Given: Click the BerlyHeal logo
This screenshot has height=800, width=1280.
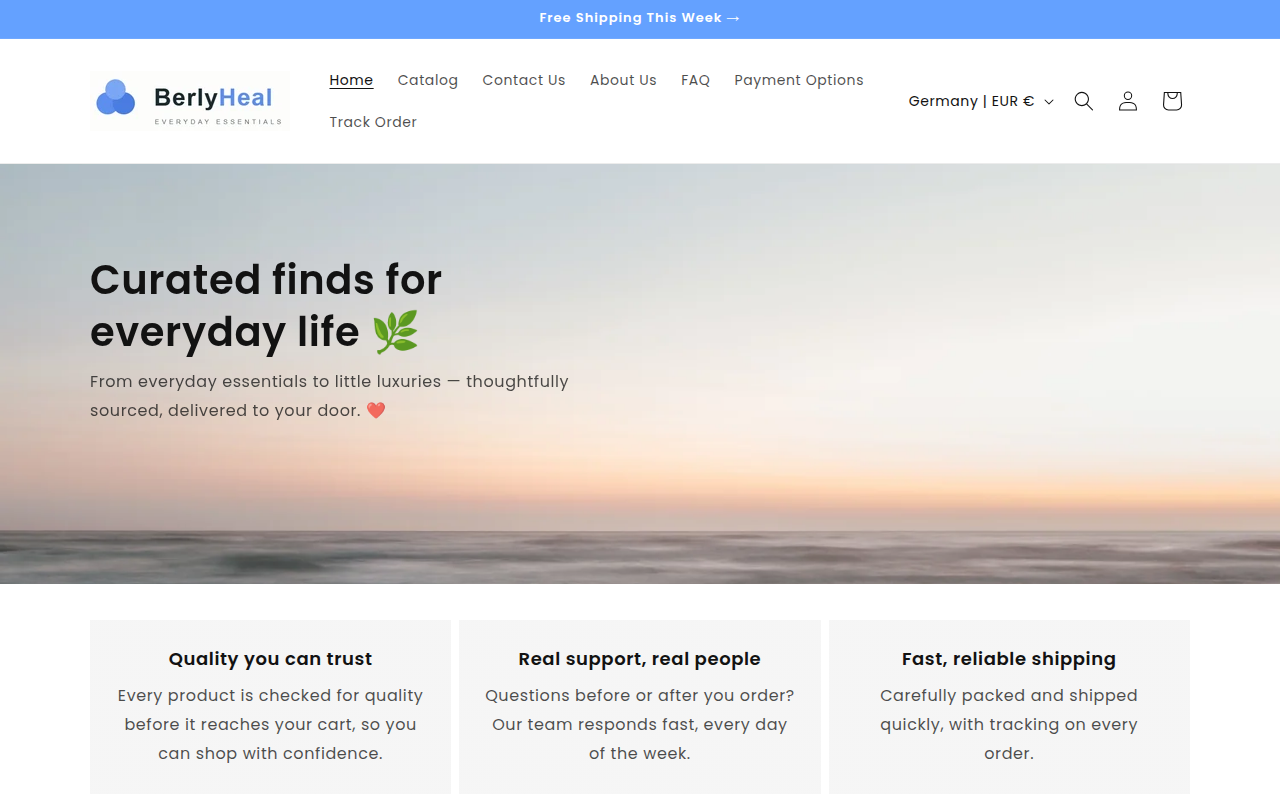Looking at the screenshot, I should tap(189, 101).
